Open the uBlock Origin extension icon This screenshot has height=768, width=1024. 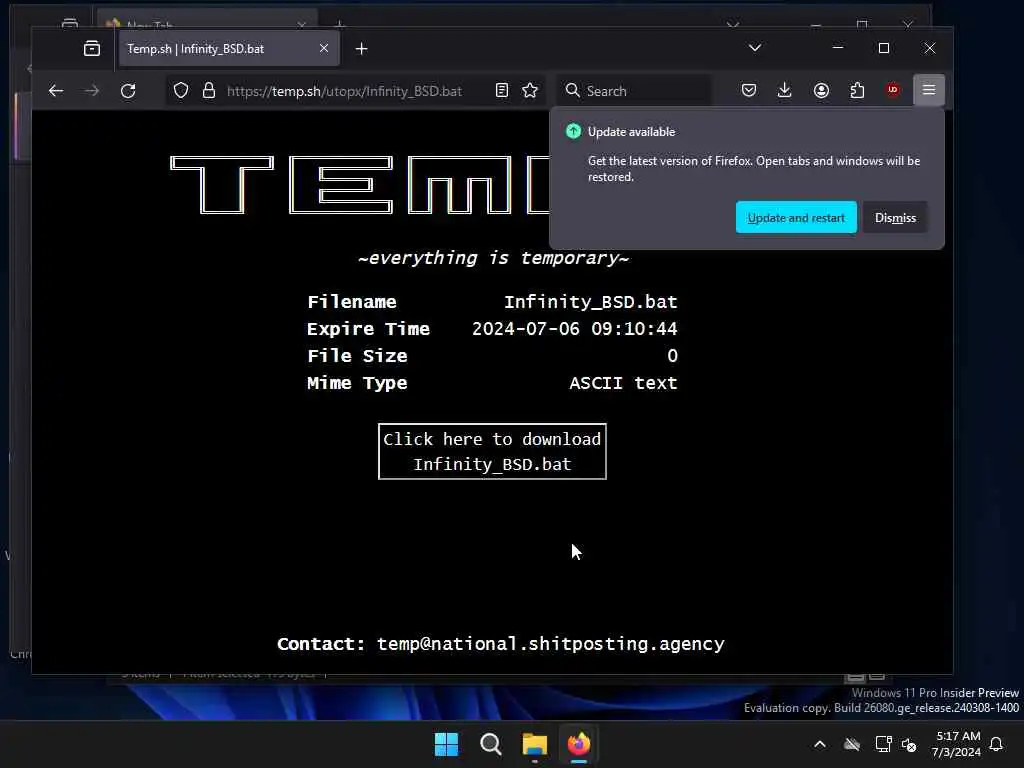(x=893, y=90)
